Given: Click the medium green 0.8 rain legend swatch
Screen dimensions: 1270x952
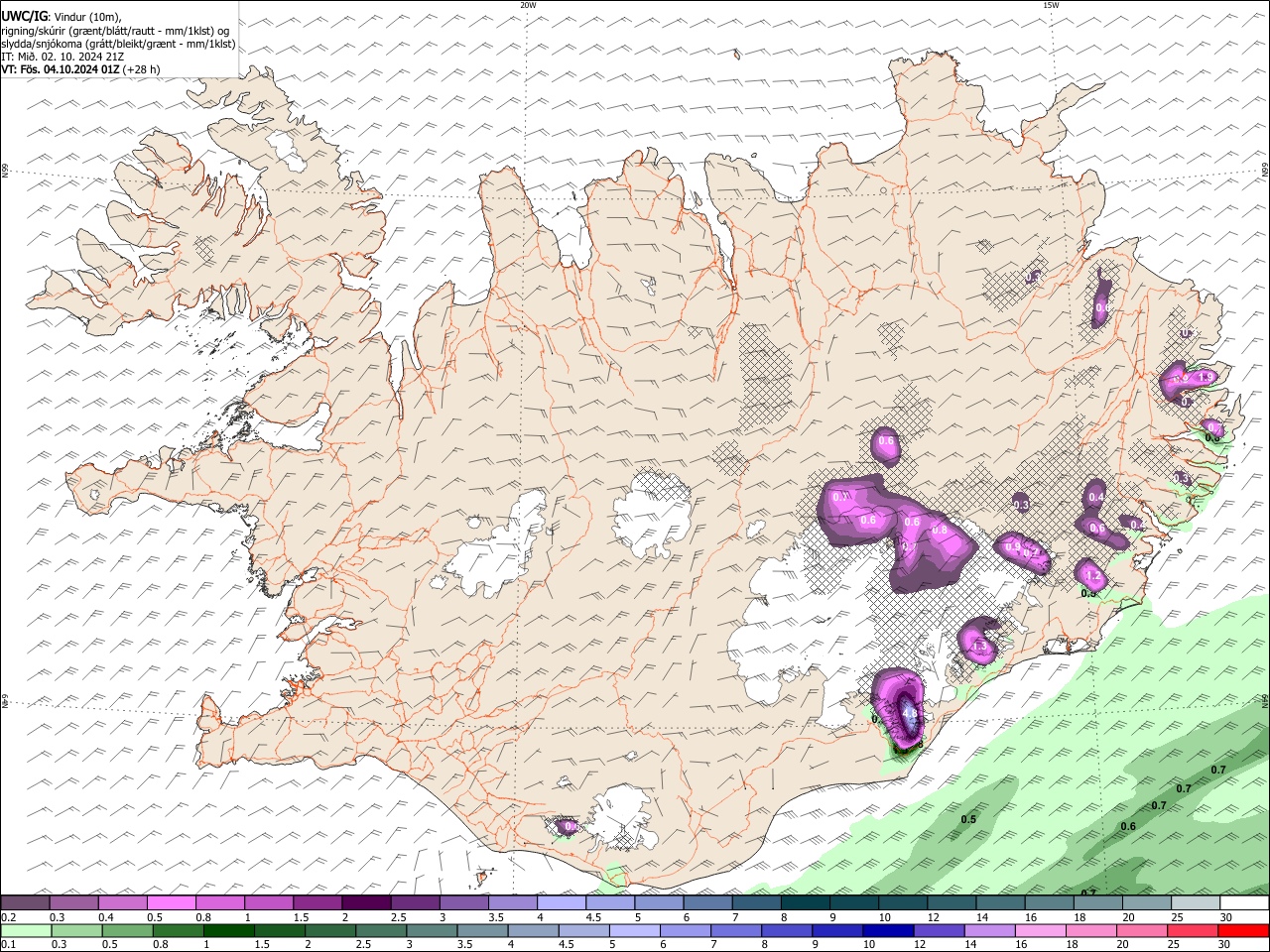Looking at the screenshot, I should [x=178, y=931].
